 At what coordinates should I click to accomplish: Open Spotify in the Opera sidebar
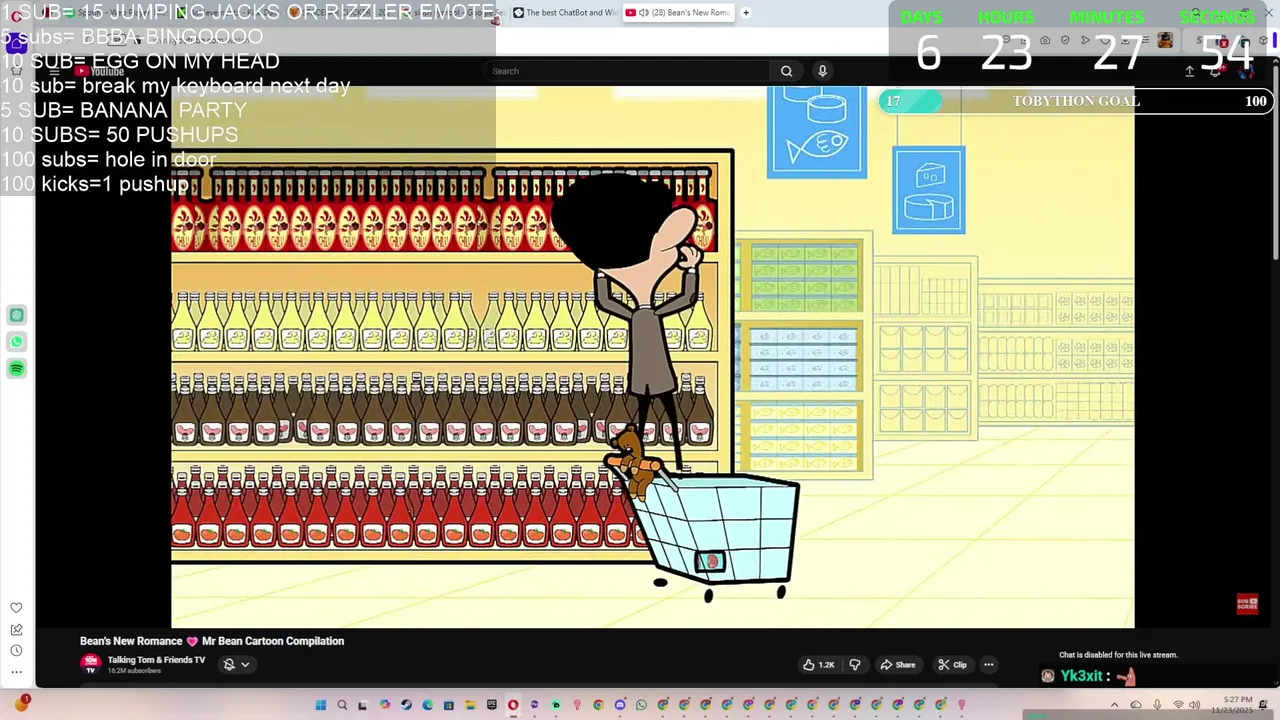[x=17, y=369]
